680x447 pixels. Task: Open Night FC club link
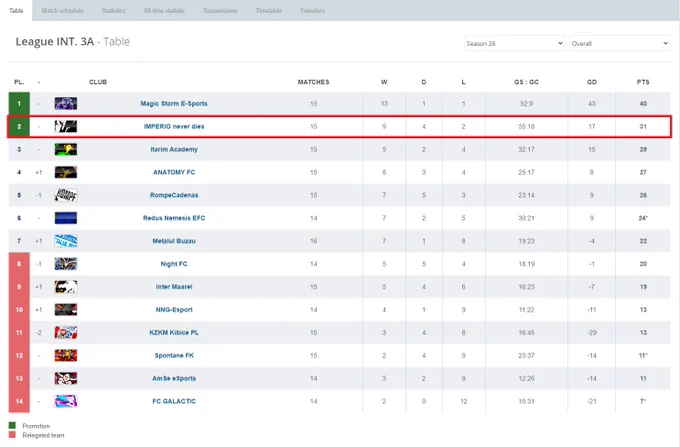pos(174,264)
